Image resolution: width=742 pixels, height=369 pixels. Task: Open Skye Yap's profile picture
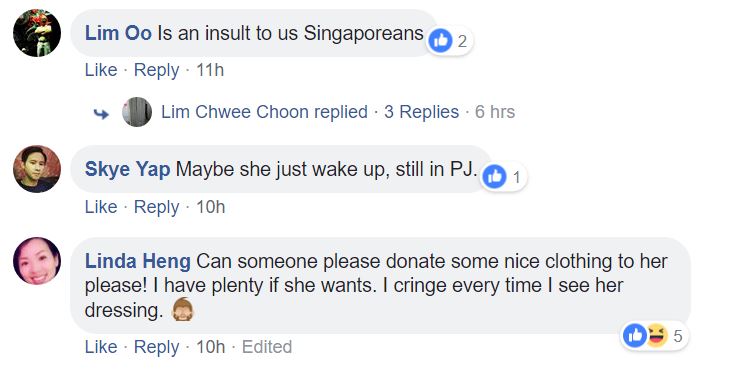(x=37, y=169)
